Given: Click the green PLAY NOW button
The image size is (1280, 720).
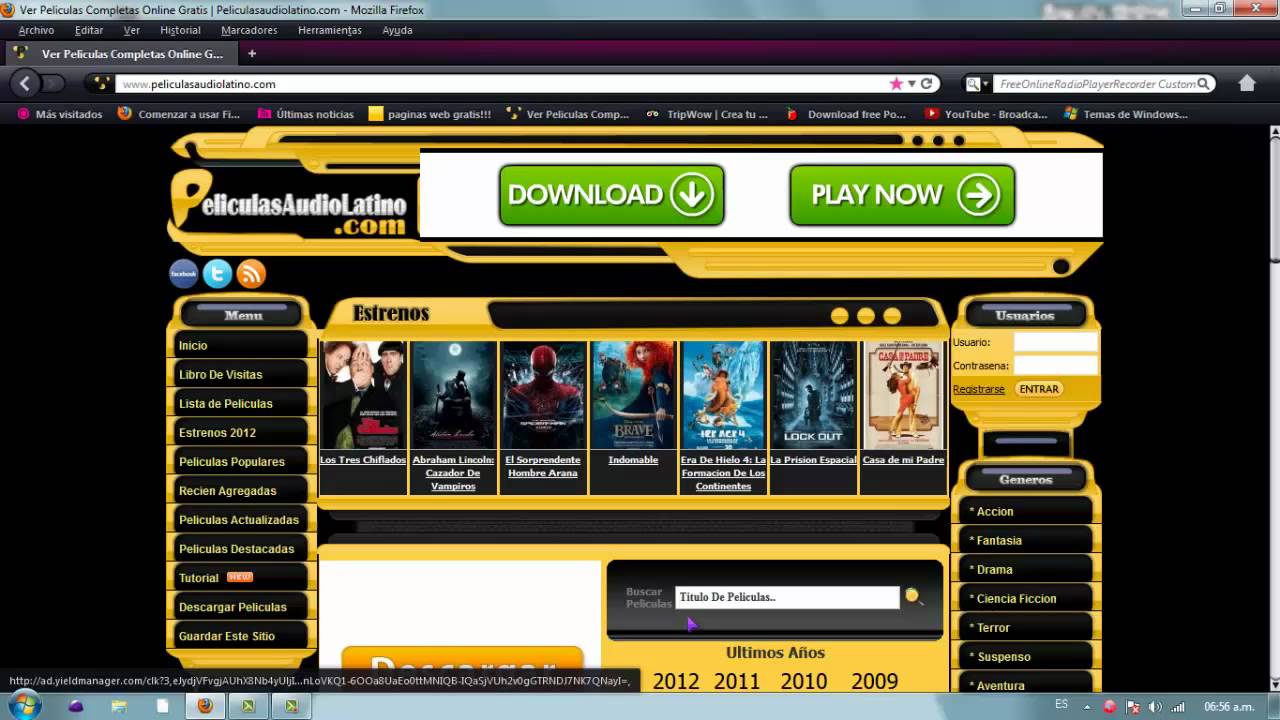Looking at the screenshot, I should (902, 195).
